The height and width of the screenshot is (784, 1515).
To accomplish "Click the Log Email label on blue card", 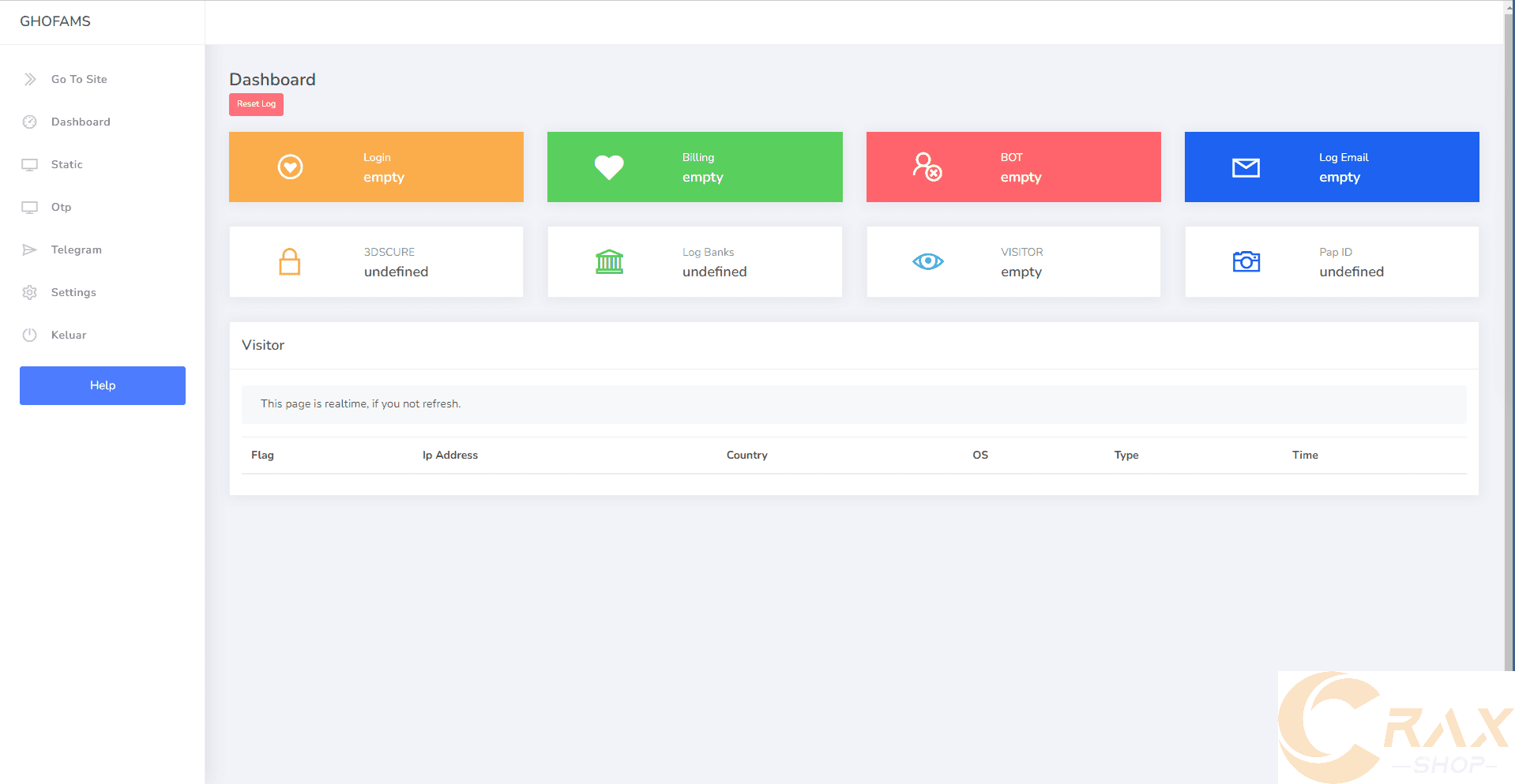I will tap(1344, 157).
